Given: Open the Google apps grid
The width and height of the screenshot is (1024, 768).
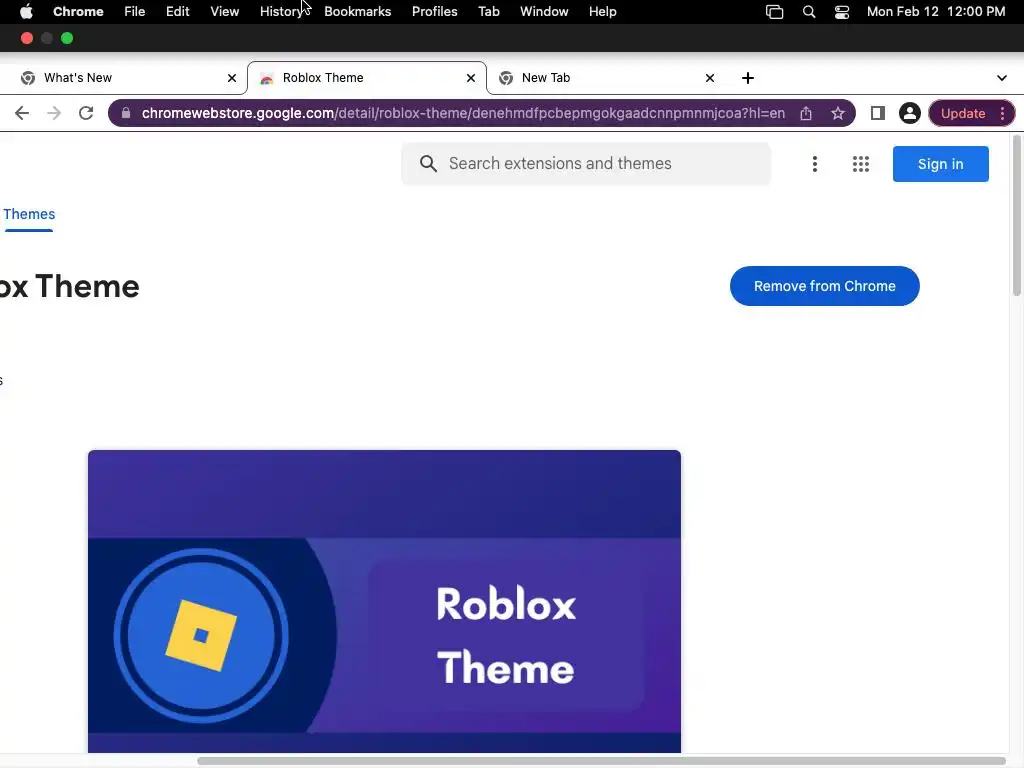Looking at the screenshot, I should click(861, 164).
